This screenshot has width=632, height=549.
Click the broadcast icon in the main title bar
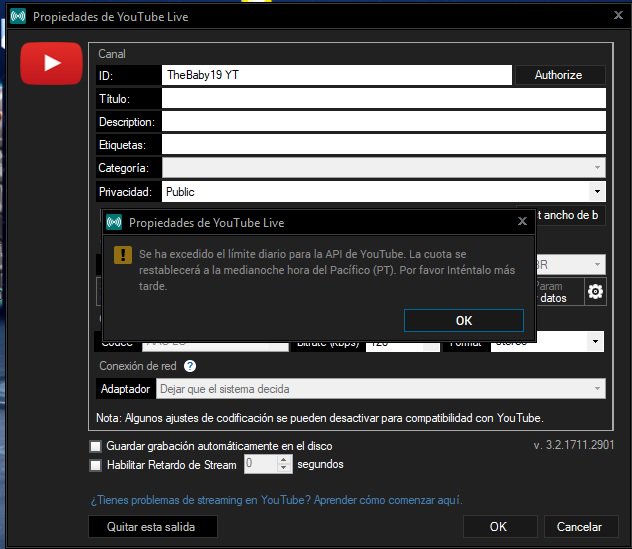coord(18,17)
